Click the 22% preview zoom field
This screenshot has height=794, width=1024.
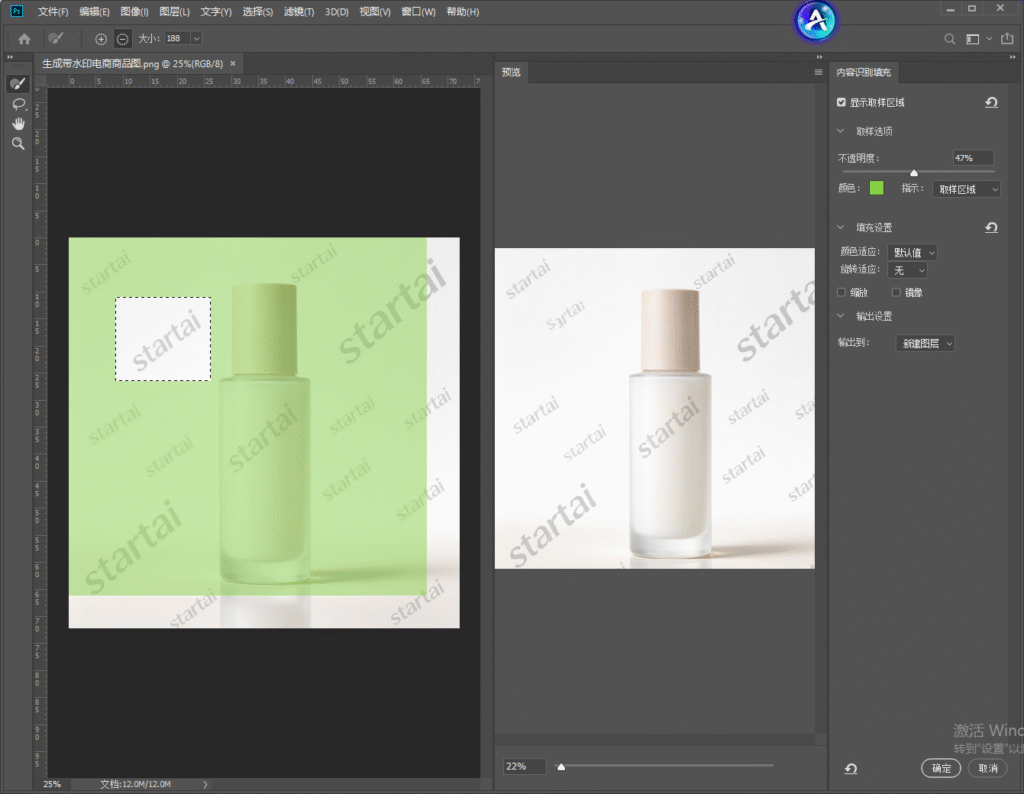point(524,767)
